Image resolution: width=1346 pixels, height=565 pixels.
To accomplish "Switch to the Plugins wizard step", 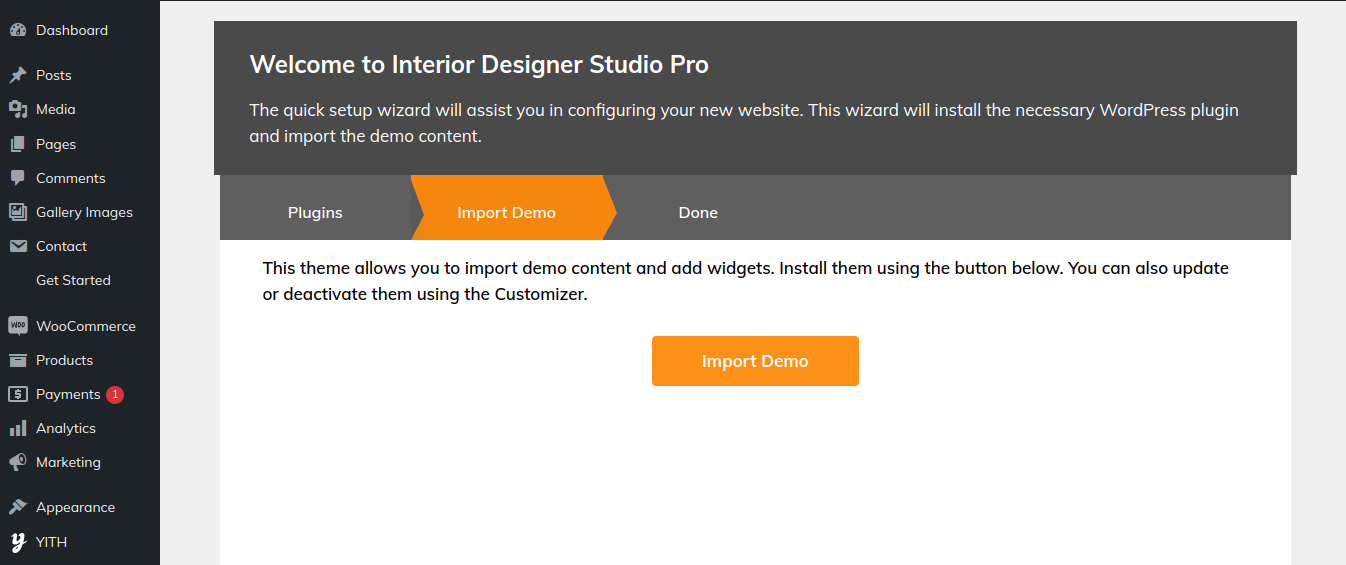I will point(315,212).
